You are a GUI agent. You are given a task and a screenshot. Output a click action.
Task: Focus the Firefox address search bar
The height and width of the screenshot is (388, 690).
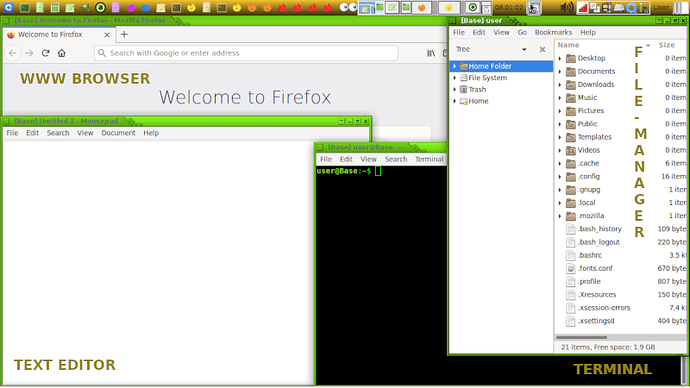click(246, 53)
